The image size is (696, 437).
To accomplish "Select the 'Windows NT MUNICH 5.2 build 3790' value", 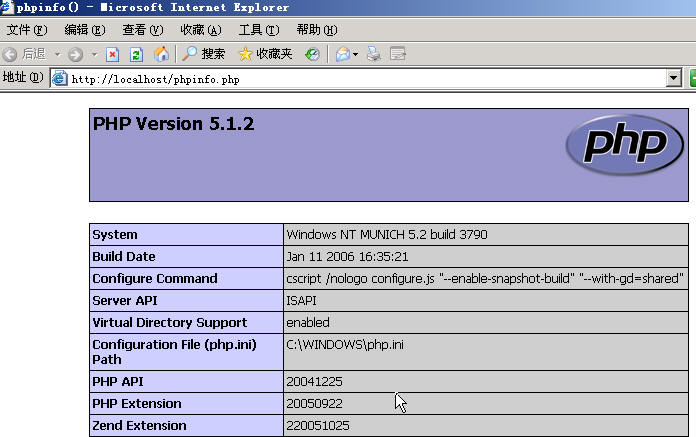I will coord(387,234).
